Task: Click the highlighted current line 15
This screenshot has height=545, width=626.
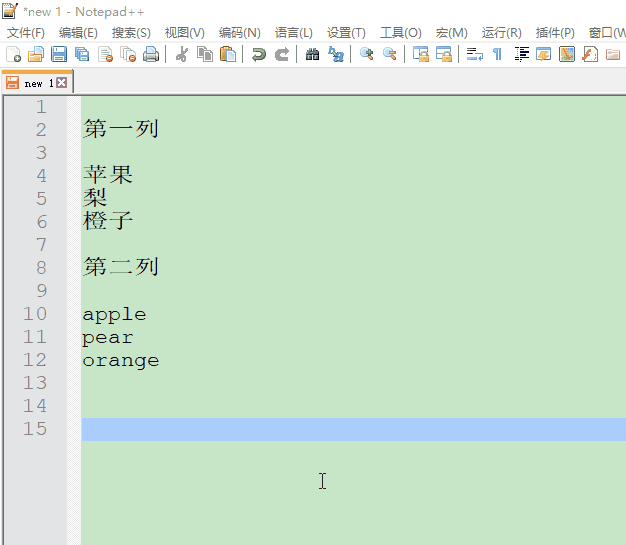Action: pos(354,429)
